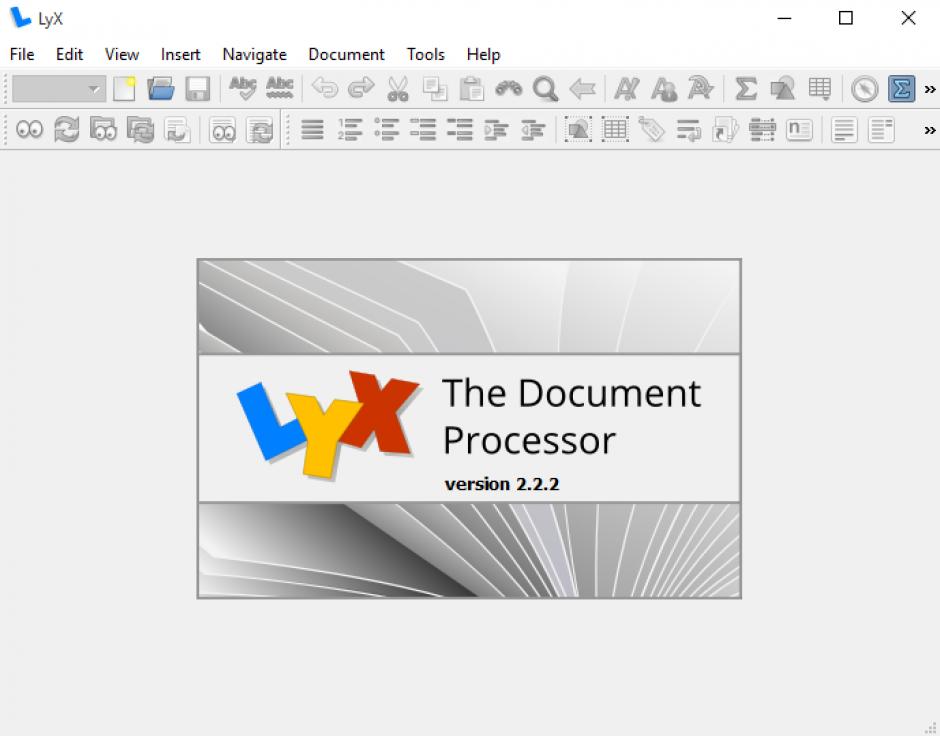Open the Document menu
Image resolution: width=940 pixels, height=736 pixels.
(346, 54)
